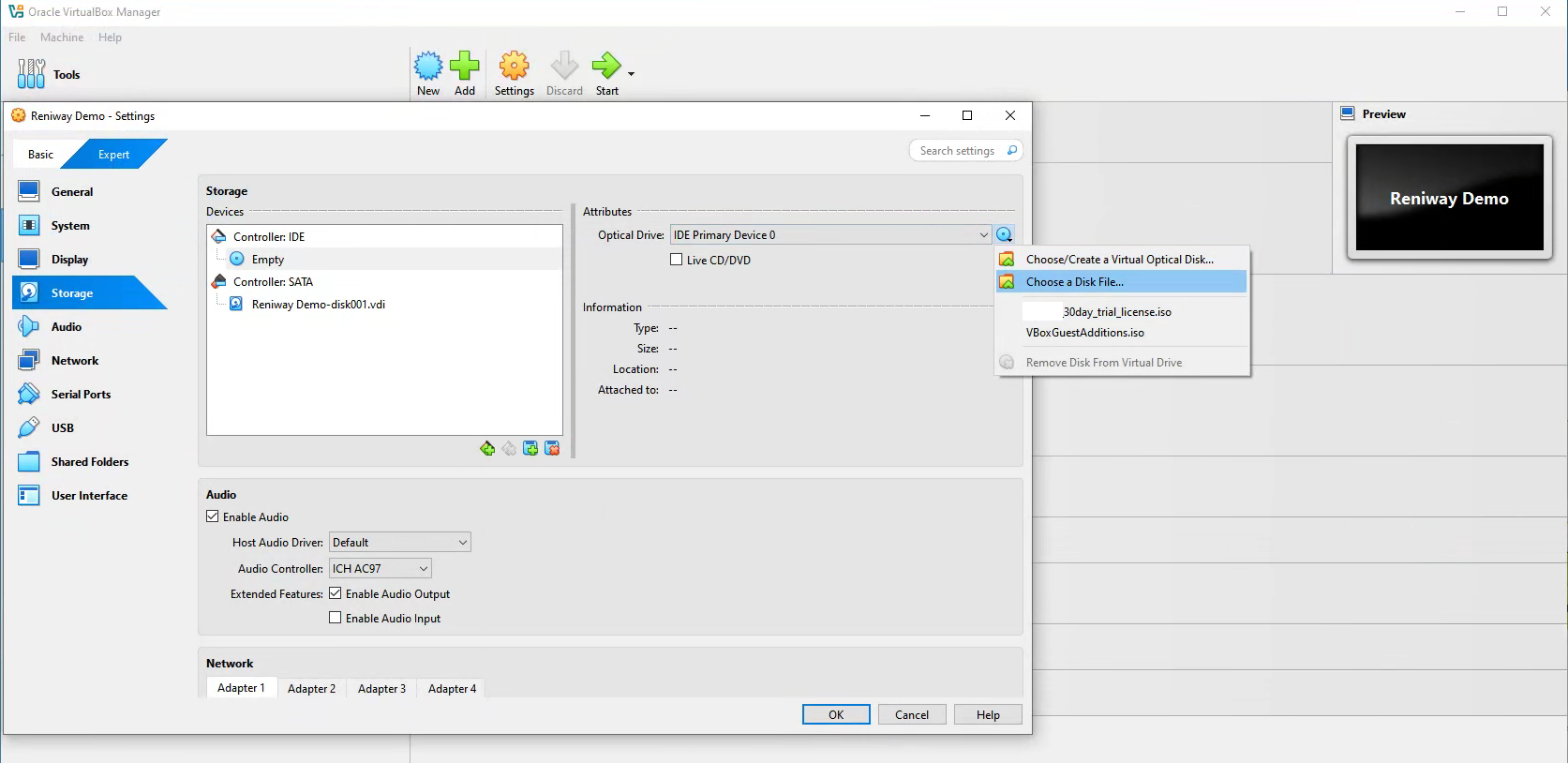The height and width of the screenshot is (763, 1568).
Task: Click the optical disk chooser icon button
Action: tap(1004, 234)
